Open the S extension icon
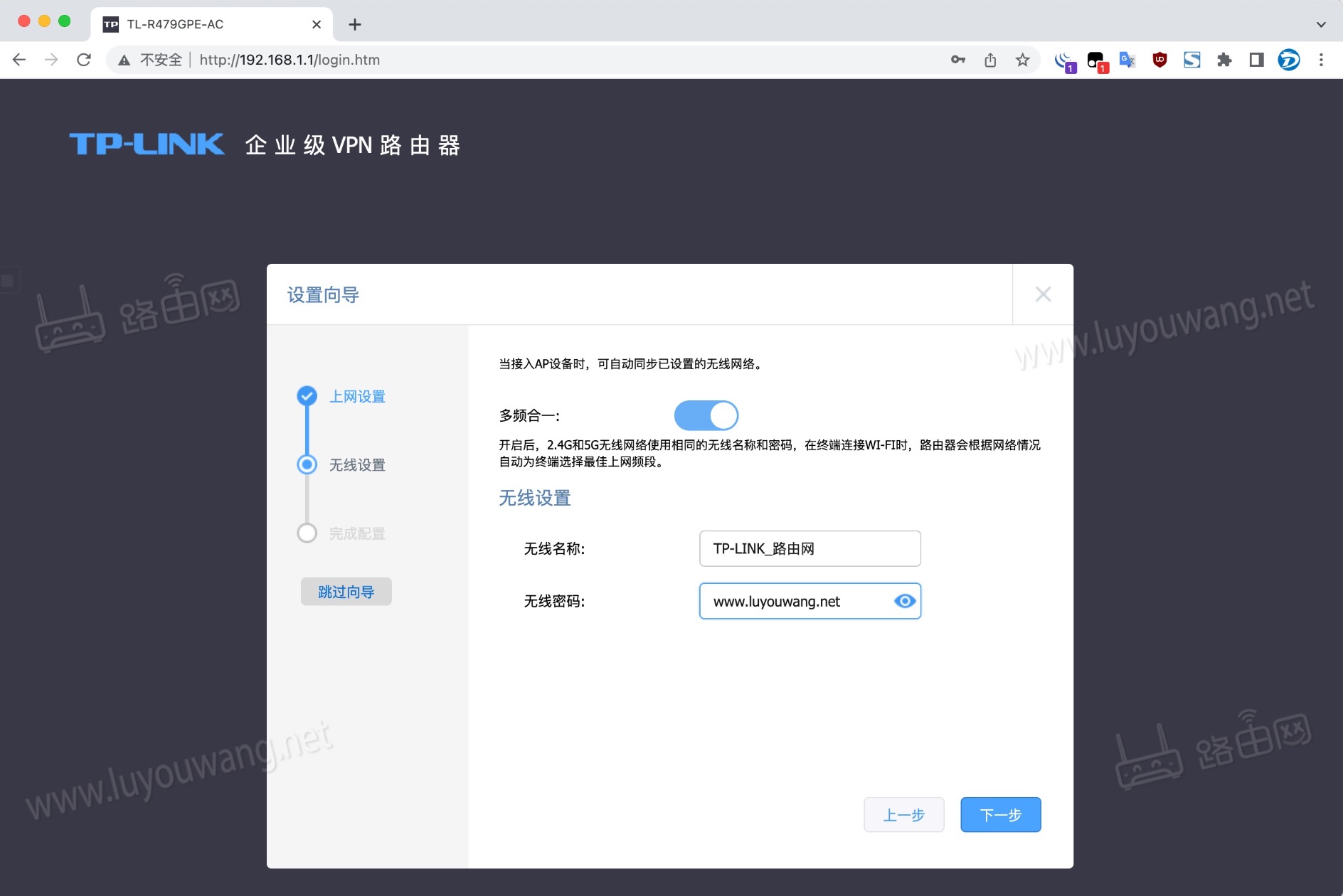Screen dimensions: 1343x896 (x=1192, y=60)
